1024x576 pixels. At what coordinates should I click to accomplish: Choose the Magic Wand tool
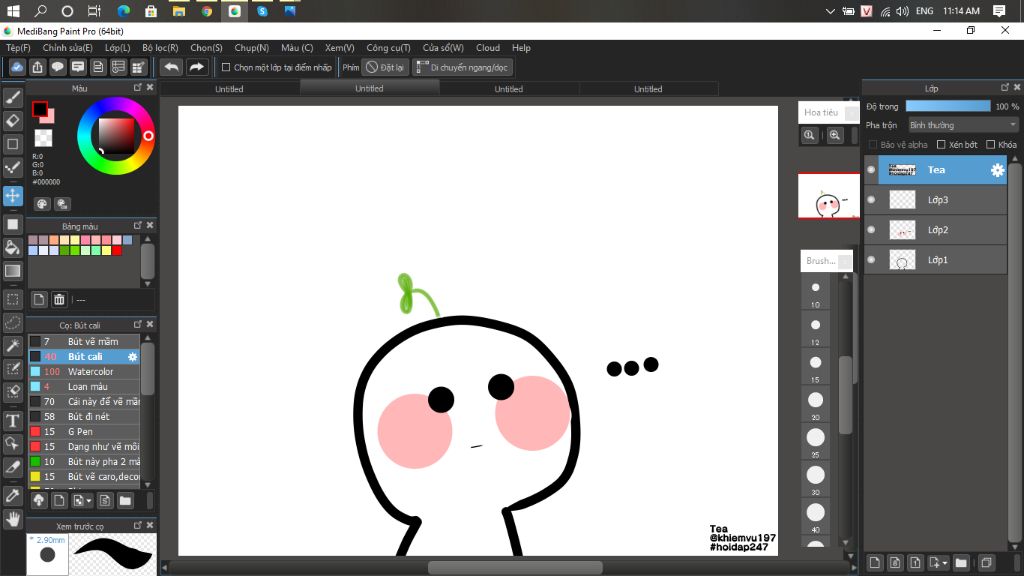13,346
